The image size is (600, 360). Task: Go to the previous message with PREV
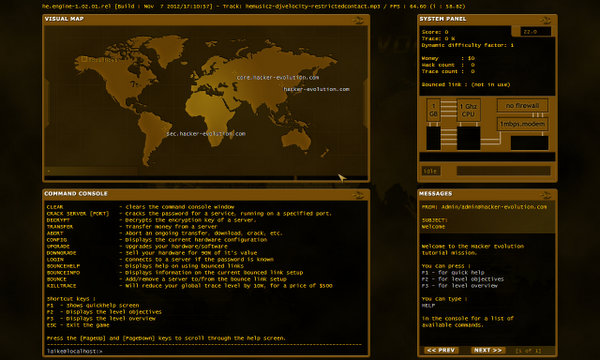coord(440,350)
